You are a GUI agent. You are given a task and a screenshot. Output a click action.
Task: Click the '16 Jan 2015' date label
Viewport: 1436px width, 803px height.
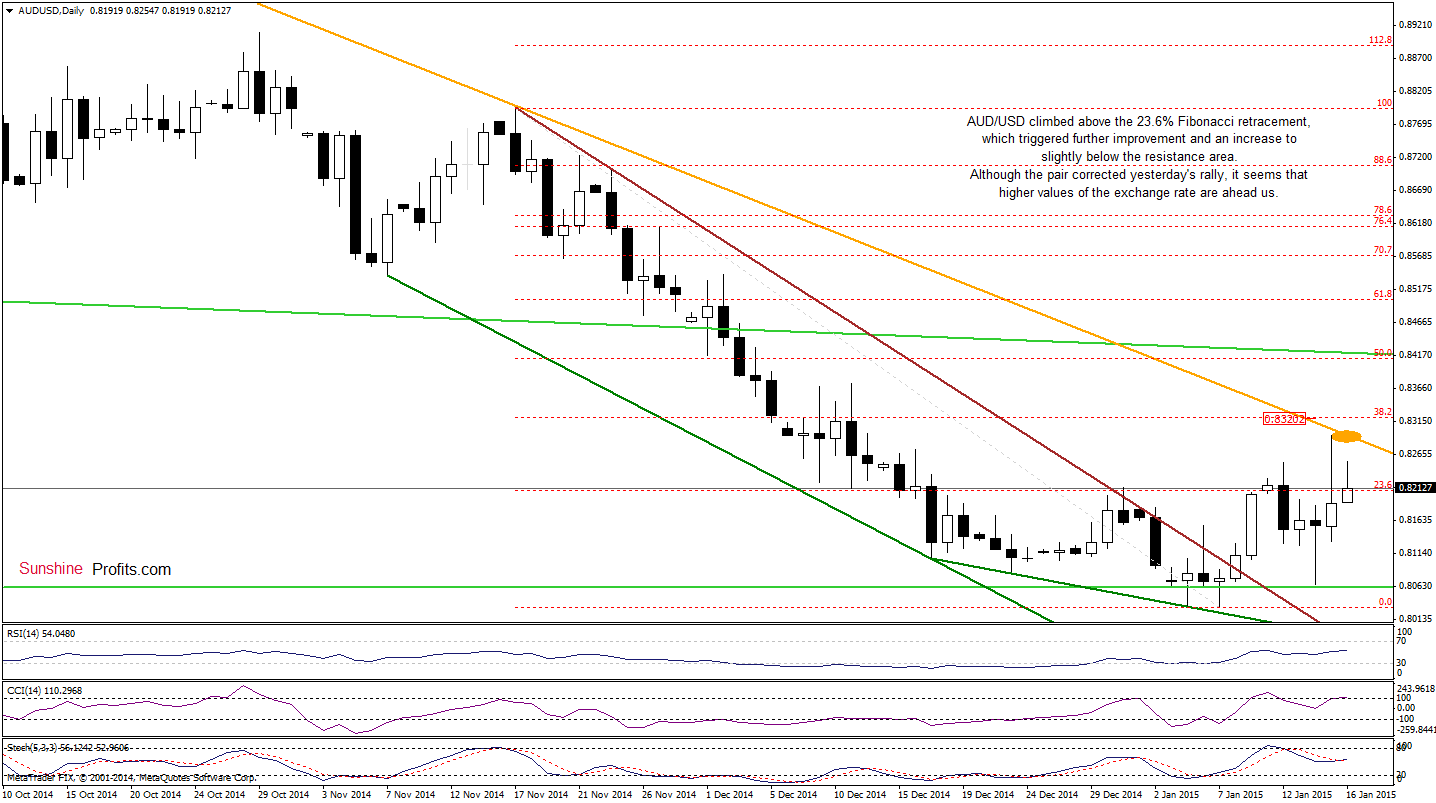coord(1370,795)
